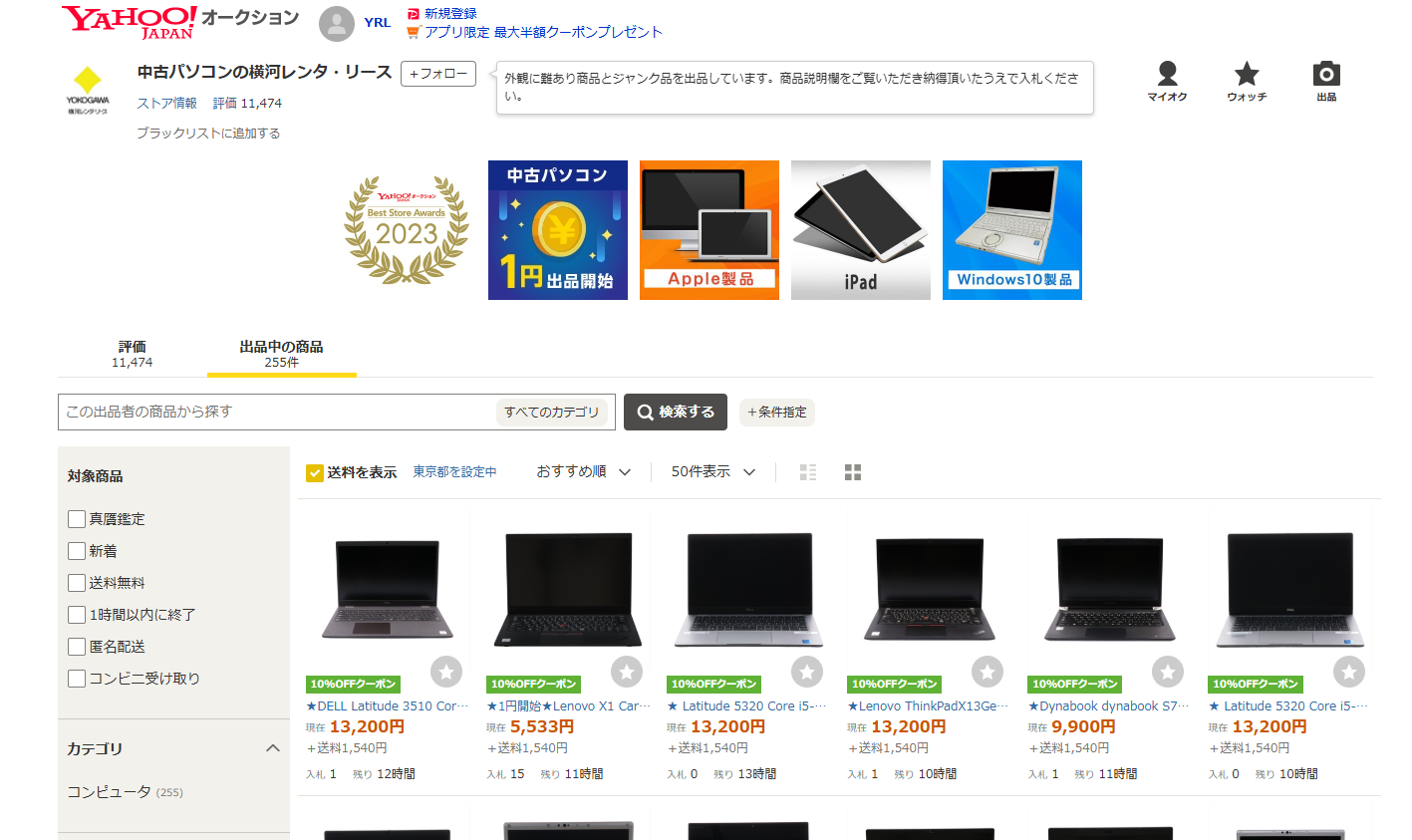Open the Best Store Awards 2023 badge
This screenshot has width=1412, height=840.
[x=407, y=230]
